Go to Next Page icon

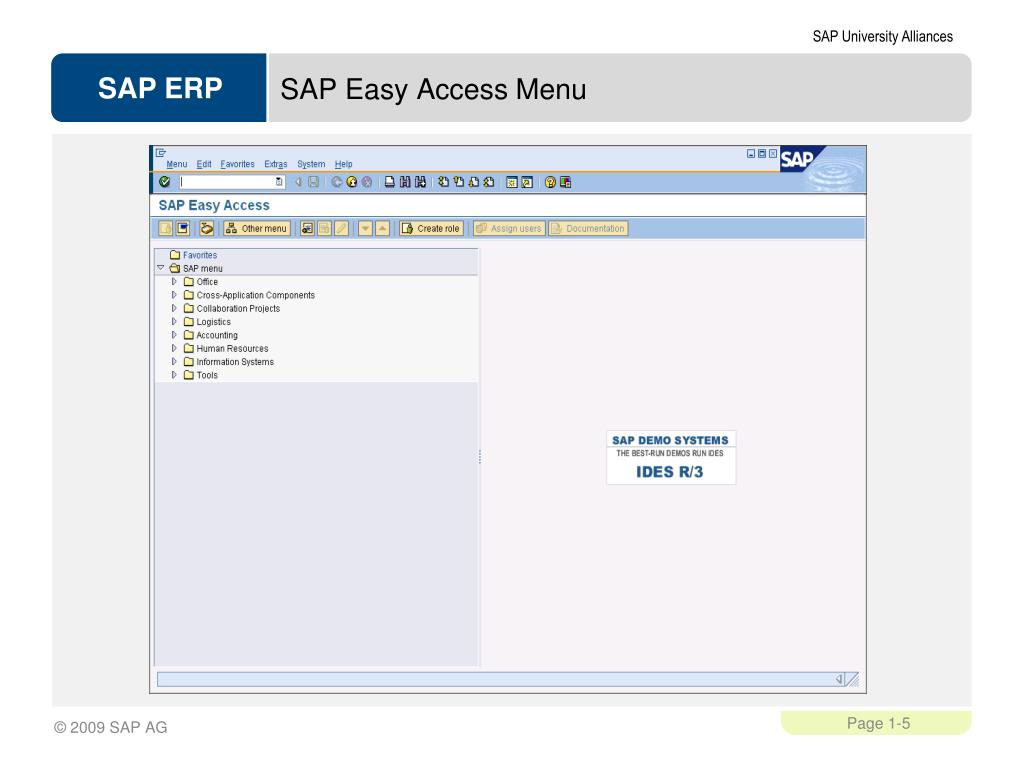click(473, 182)
